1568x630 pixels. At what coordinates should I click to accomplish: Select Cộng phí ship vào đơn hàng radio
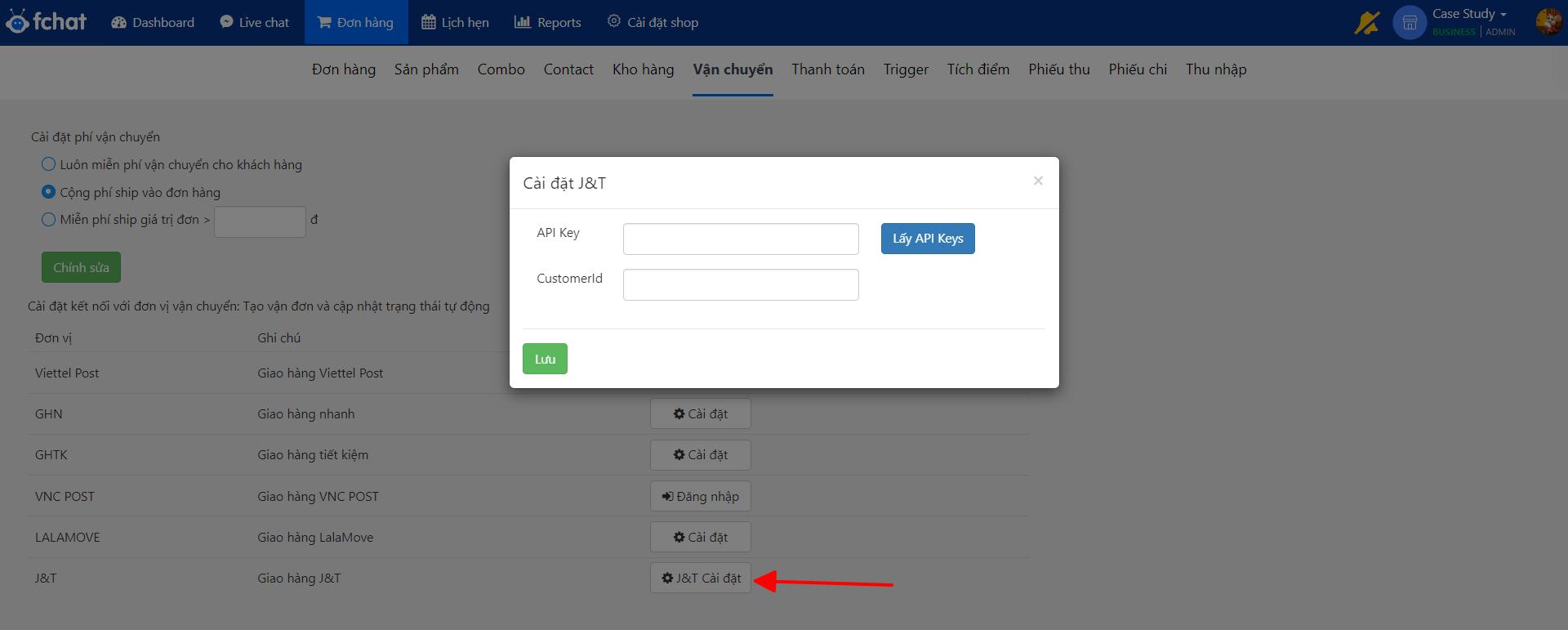pyautogui.click(x=49, y=192)
